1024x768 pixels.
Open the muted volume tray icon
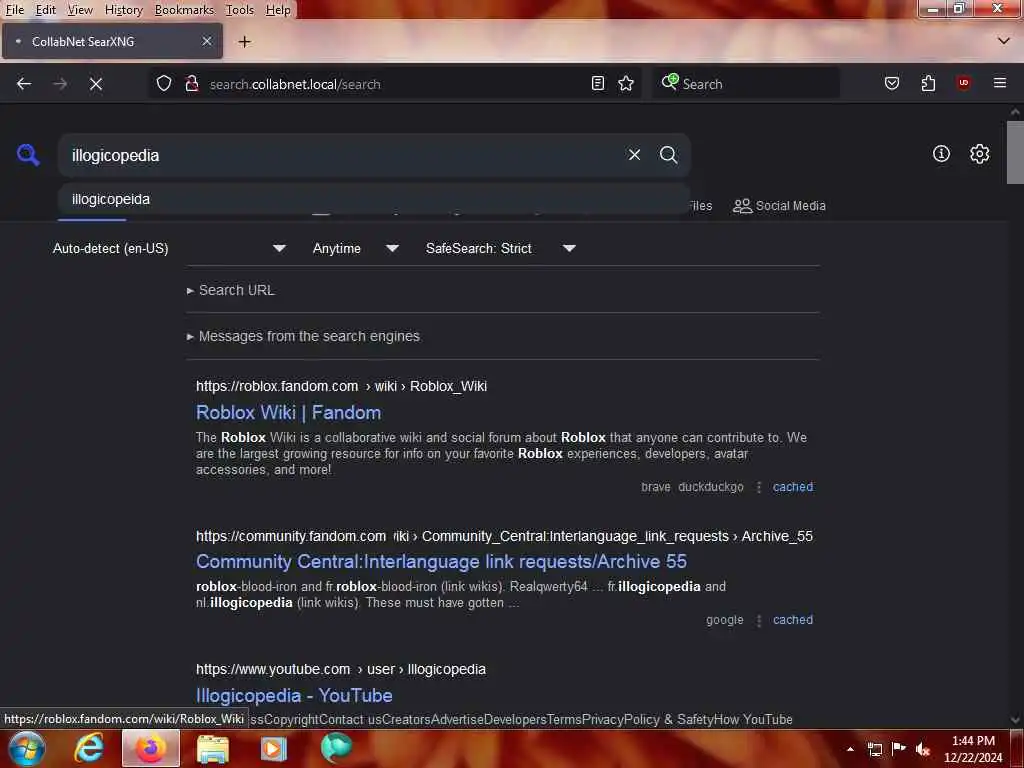pyautogui.click(x=923, y=749)
